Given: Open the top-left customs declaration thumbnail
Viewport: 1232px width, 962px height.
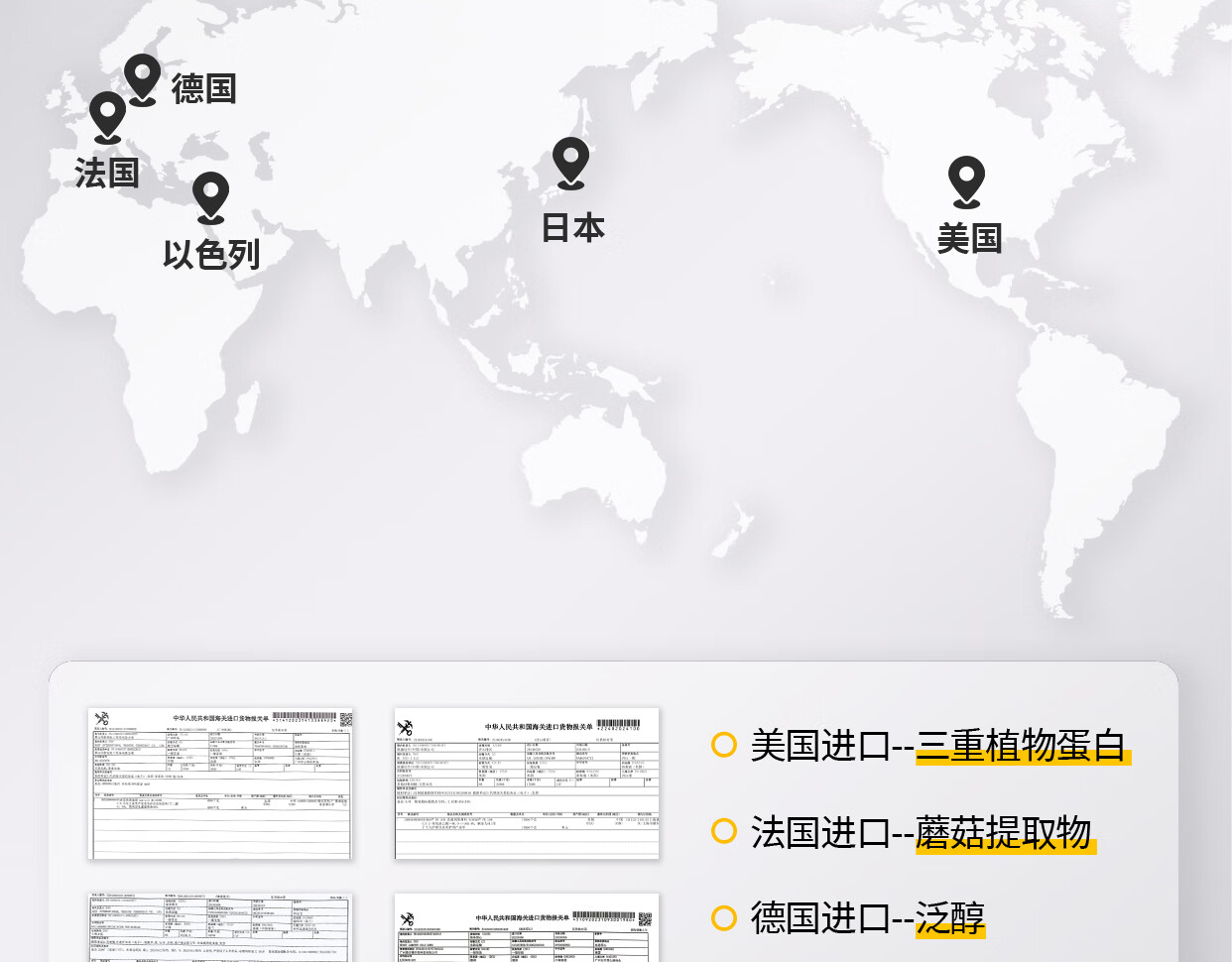Looking at the screenshot, I should 220,783.
